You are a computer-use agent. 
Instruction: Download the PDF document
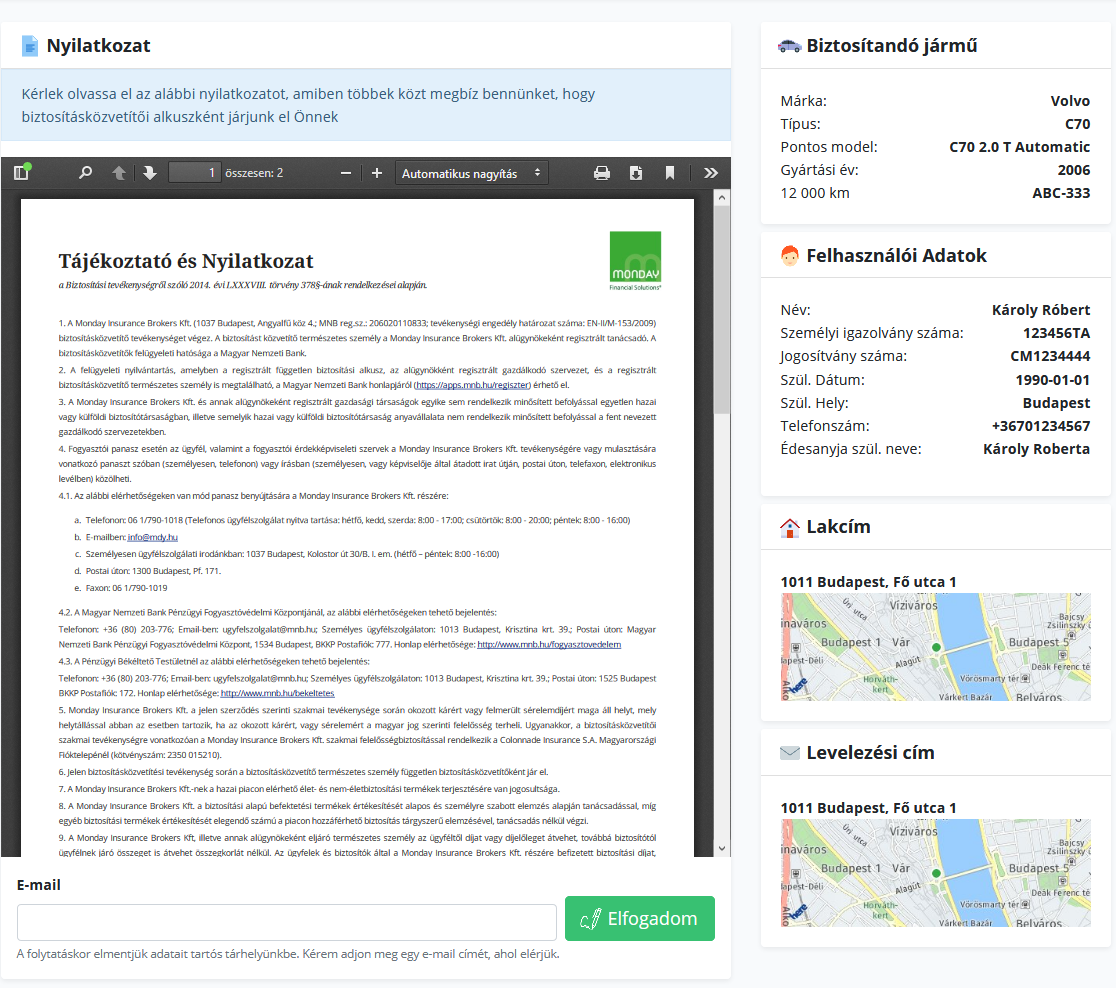coord(636,173)
